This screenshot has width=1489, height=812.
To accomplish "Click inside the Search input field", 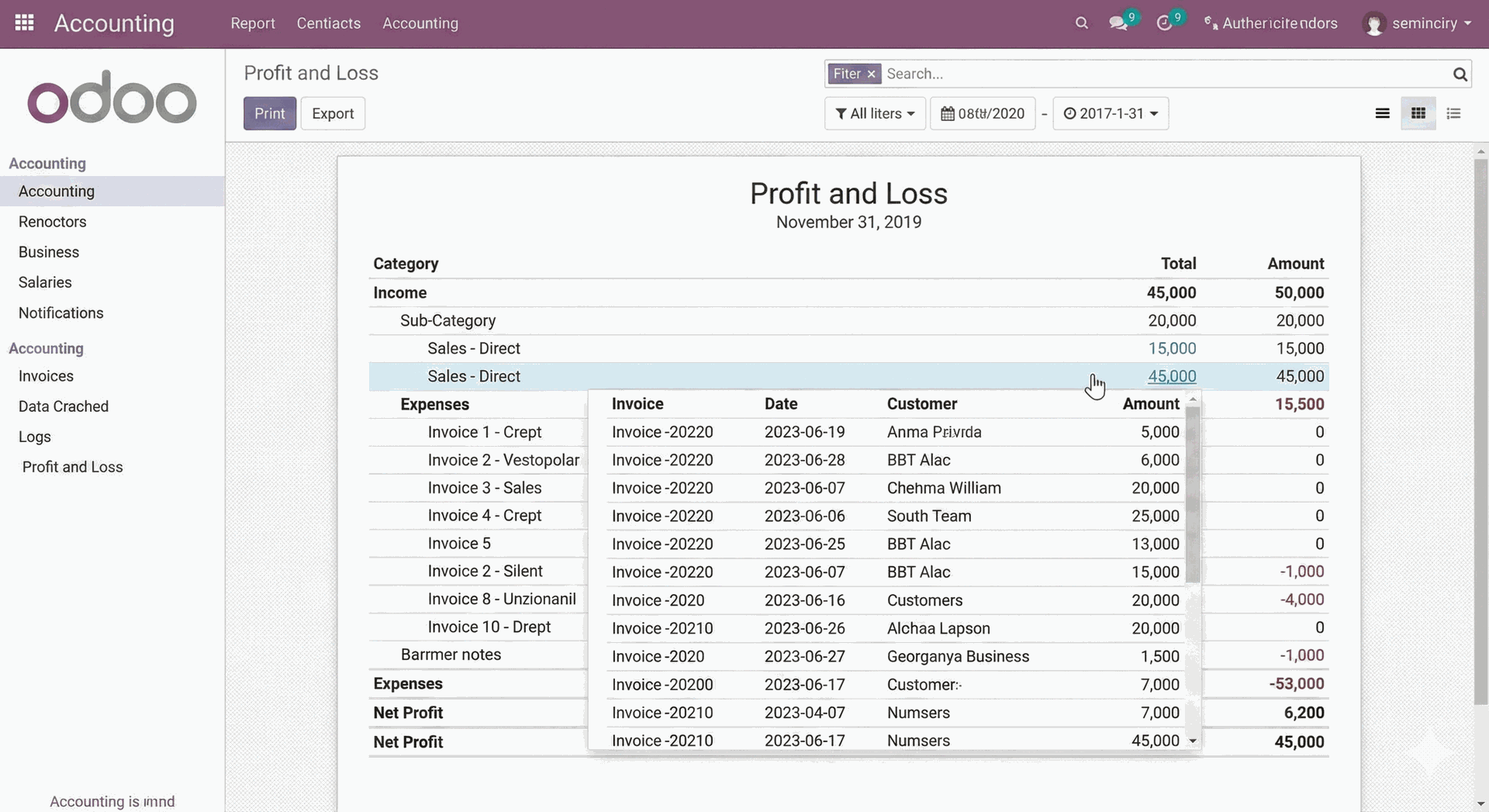I will [x=1086, y=74].
